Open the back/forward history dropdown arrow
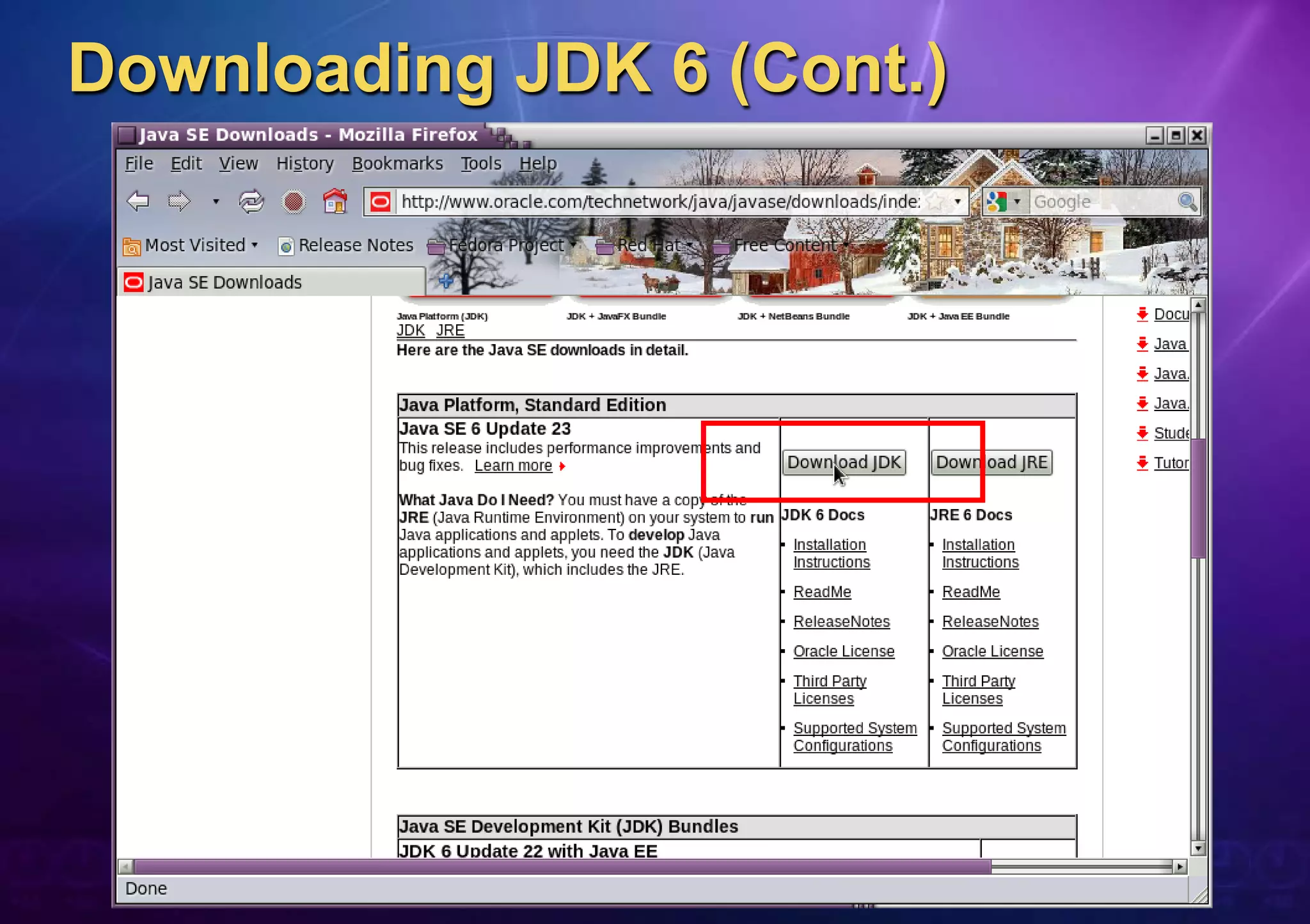 (x=216, y=201)
